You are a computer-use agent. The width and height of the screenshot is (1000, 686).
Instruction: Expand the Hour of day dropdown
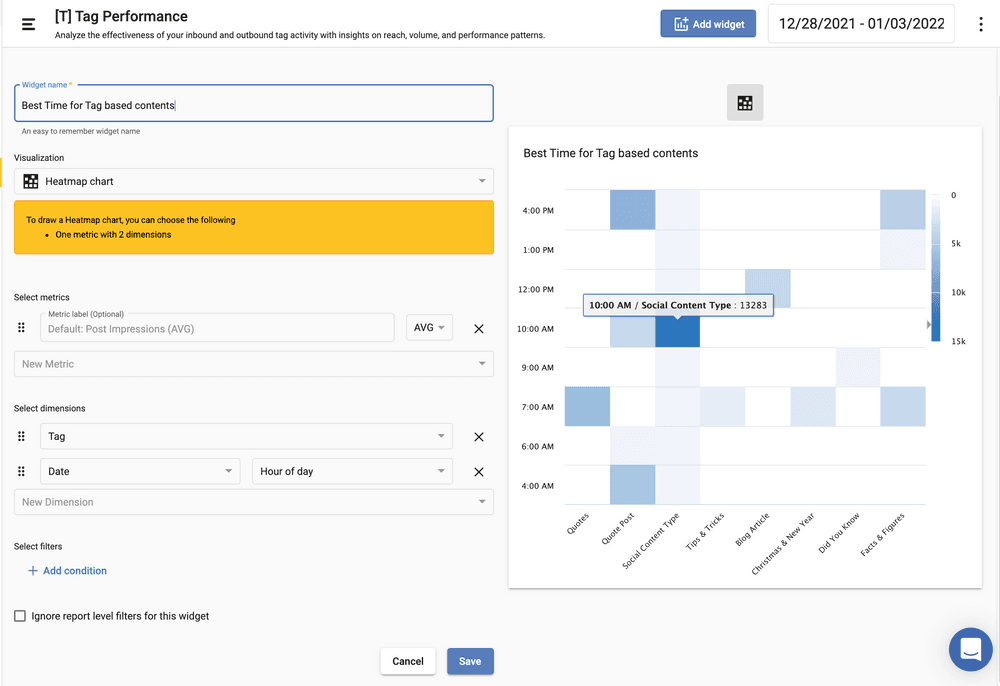point(351,472)
